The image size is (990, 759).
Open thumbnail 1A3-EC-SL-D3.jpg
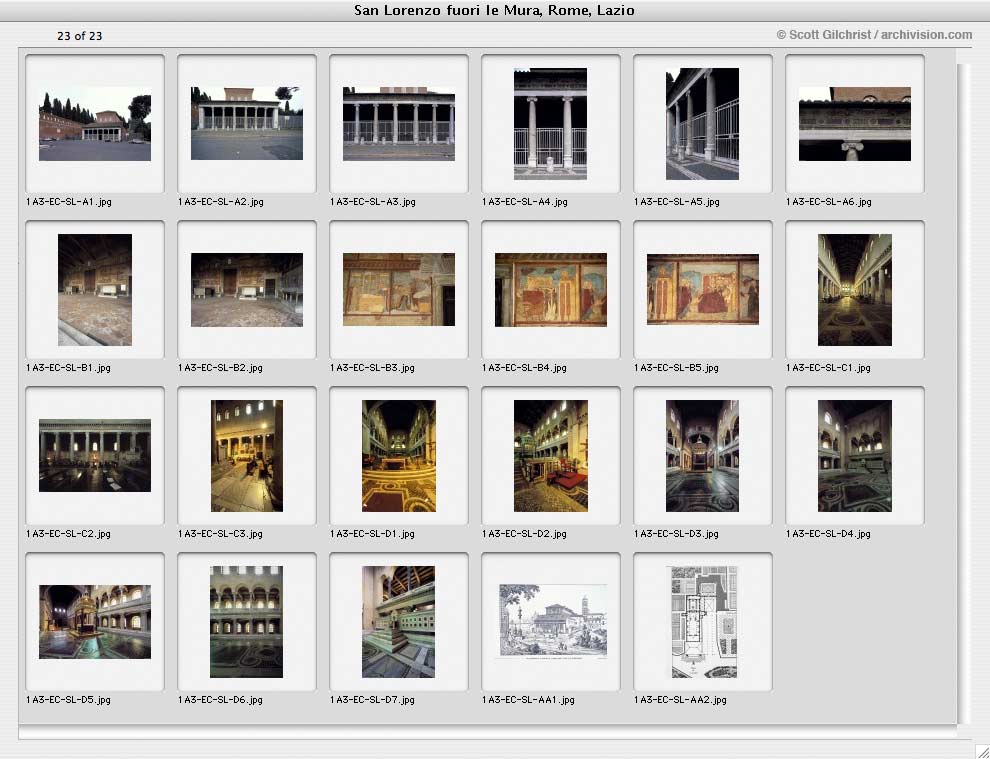(x=703, y=456)
